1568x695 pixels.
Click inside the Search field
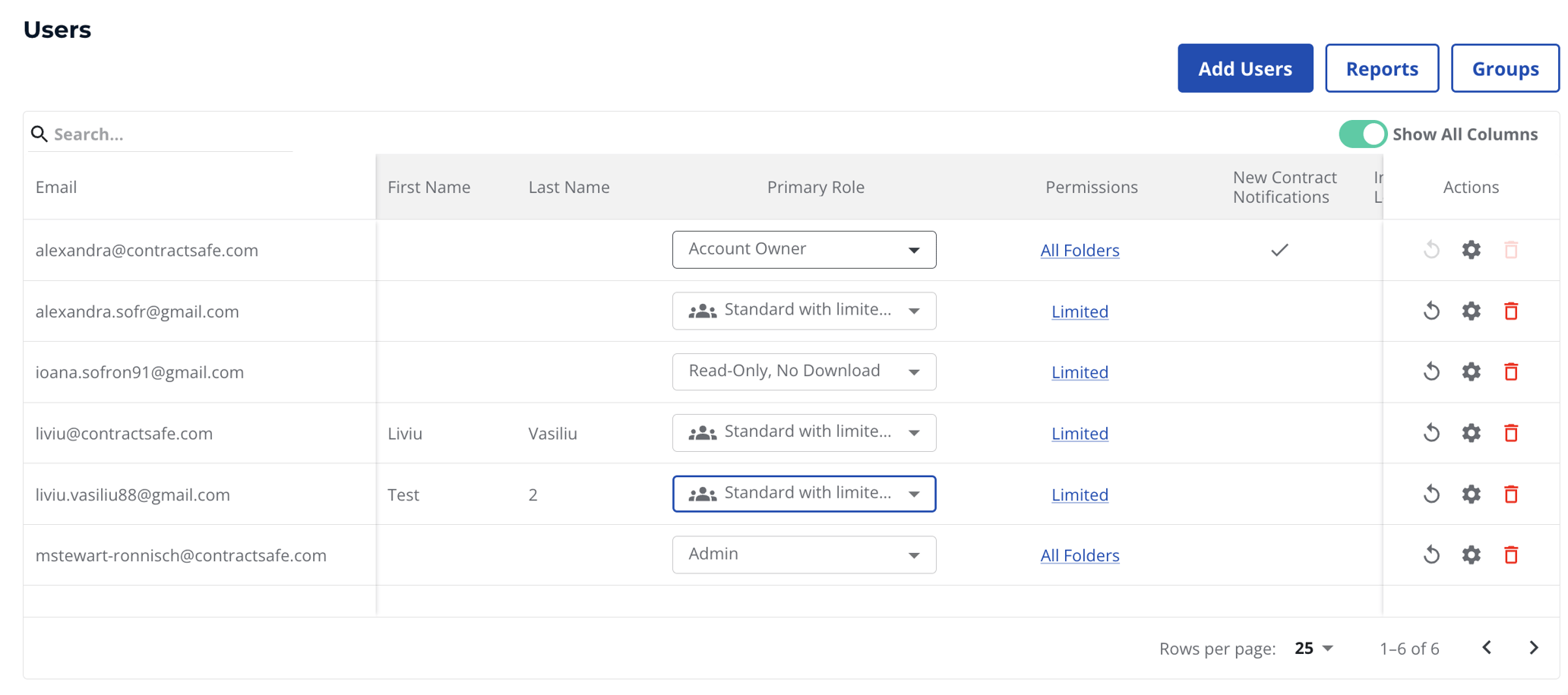click(x=152, y=134)
